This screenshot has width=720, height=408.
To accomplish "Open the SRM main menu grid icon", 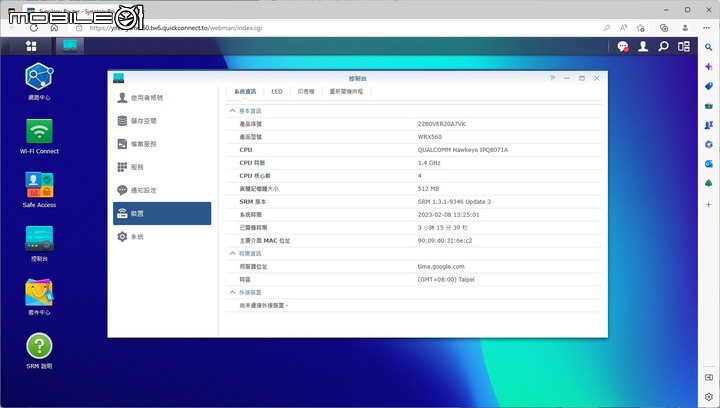I will click(31, 46).
